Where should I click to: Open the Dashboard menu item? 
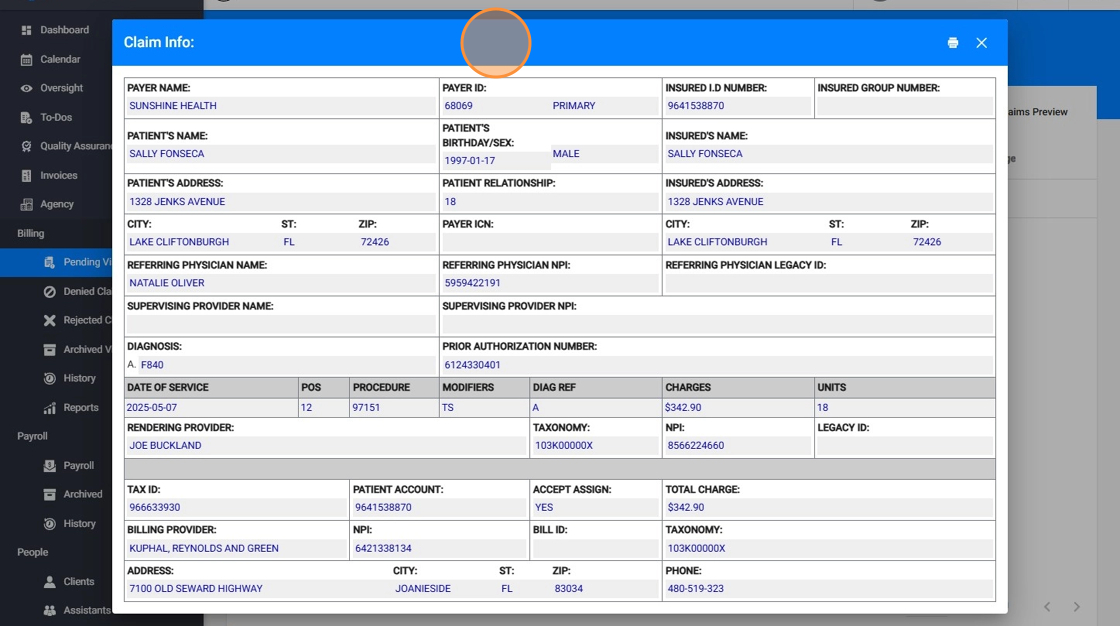64,30
